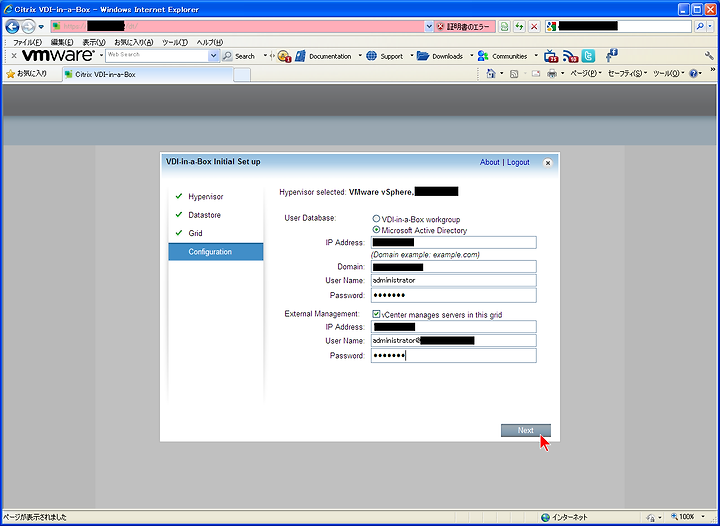Select the Hypervisor step in the sidebar

[206, 196]
